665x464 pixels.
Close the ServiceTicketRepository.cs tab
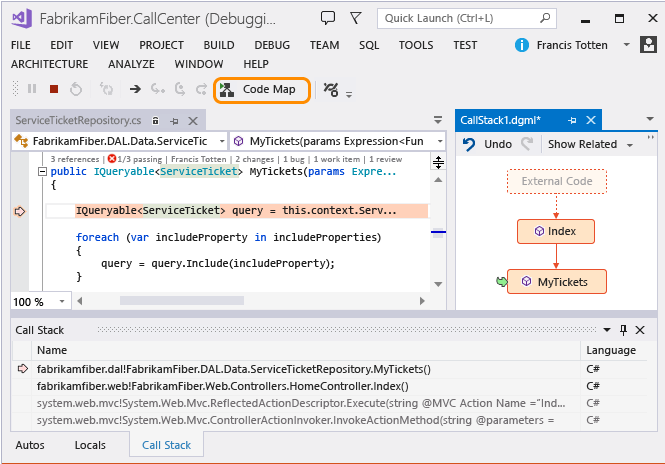click(193, 121)
